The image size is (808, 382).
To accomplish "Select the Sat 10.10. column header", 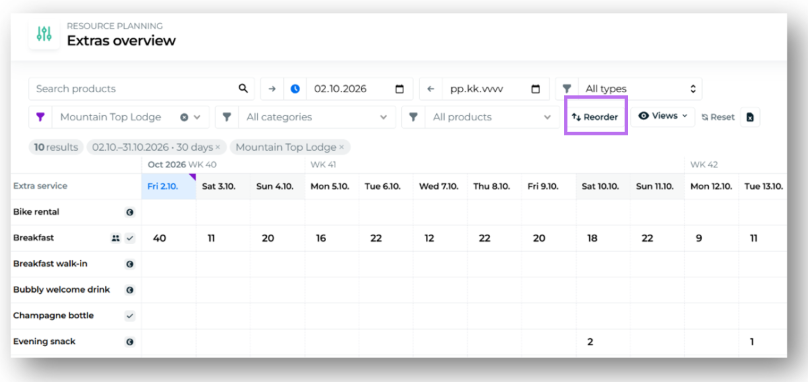I will [x=603, y=186].
